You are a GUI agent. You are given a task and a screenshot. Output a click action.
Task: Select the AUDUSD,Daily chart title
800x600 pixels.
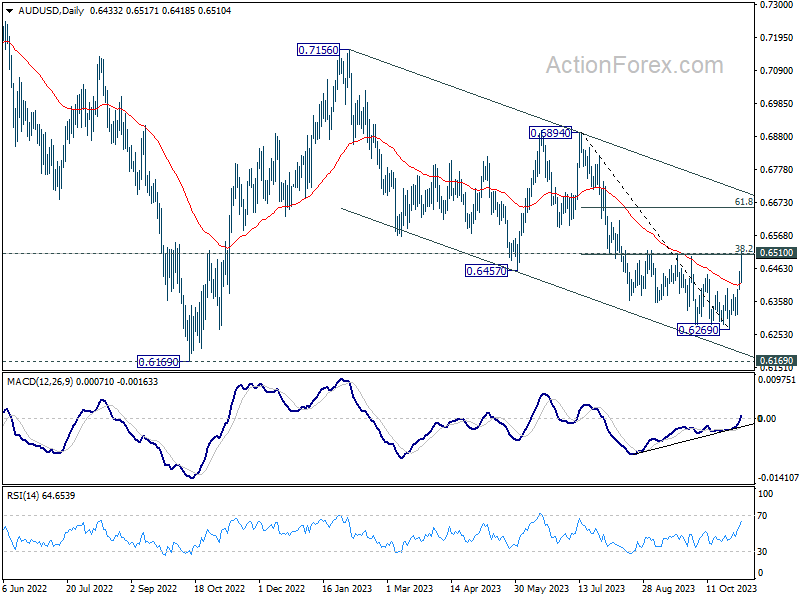point(51,10)
